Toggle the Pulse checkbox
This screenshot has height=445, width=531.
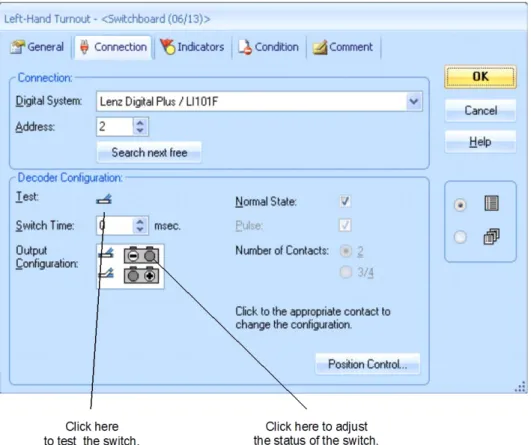[345, 225]
